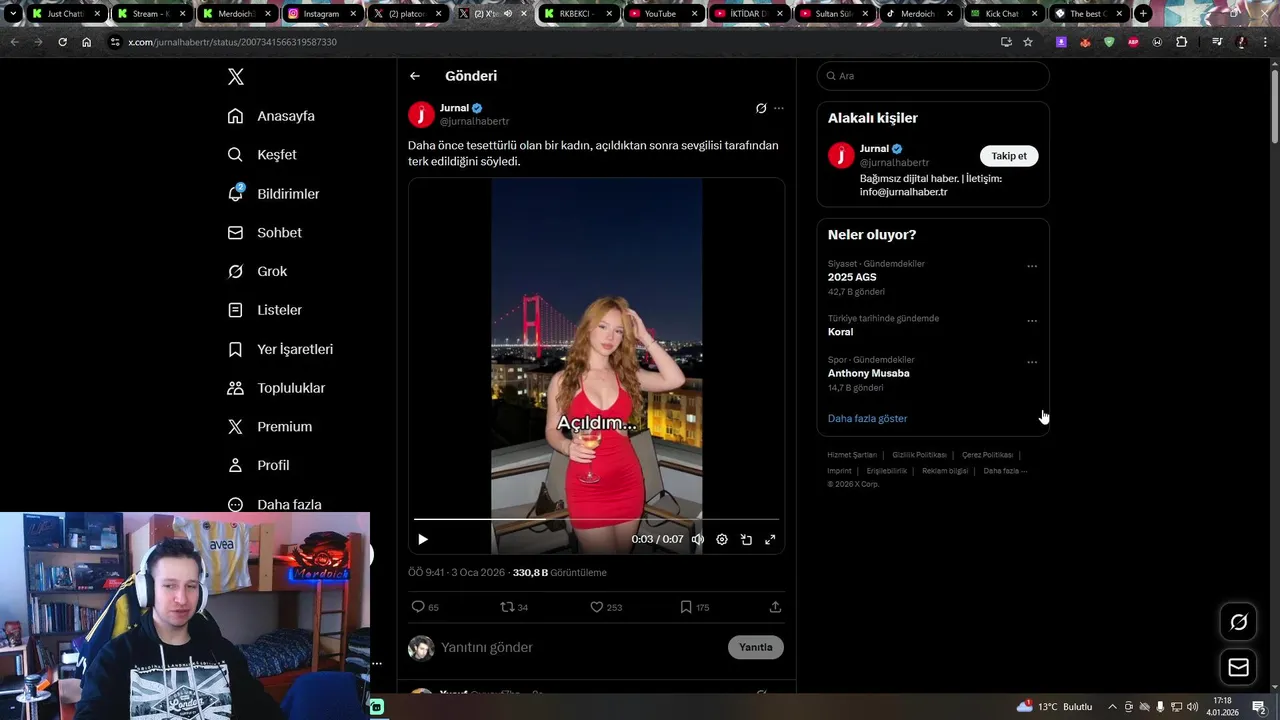Open Jurnal profile in Alakalı kişiler
Image resolution: width=1280 pixels, height=720 pixels.
(x=874, y=149)
